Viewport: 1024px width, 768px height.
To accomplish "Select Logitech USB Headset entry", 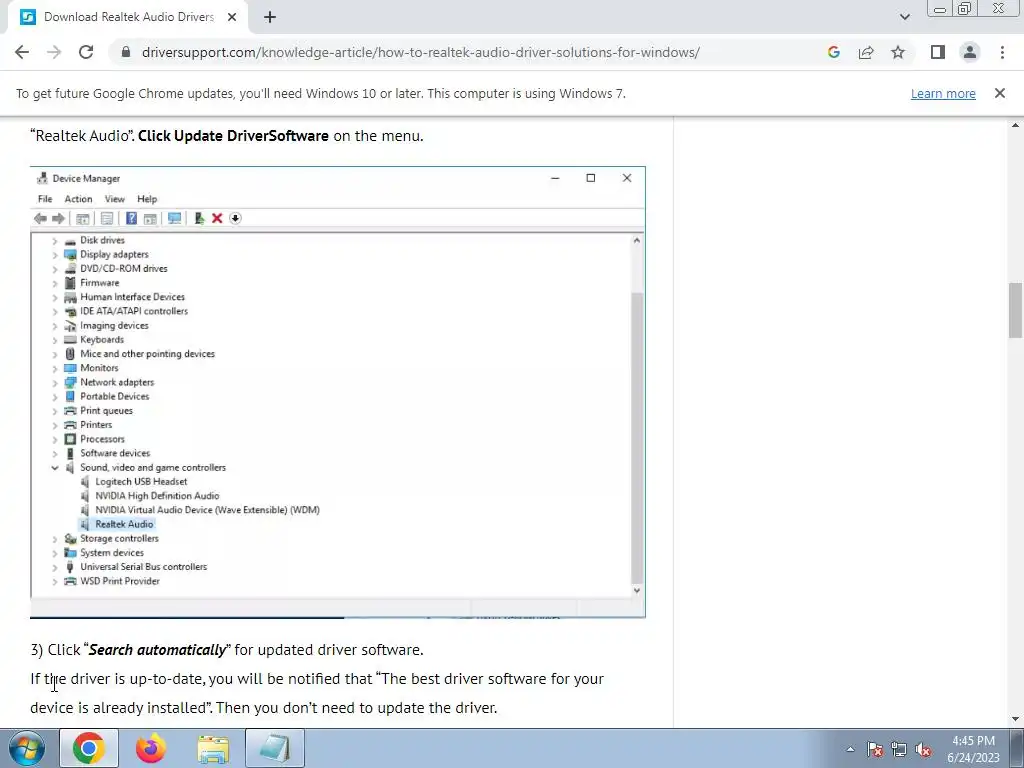I will 141,481.
